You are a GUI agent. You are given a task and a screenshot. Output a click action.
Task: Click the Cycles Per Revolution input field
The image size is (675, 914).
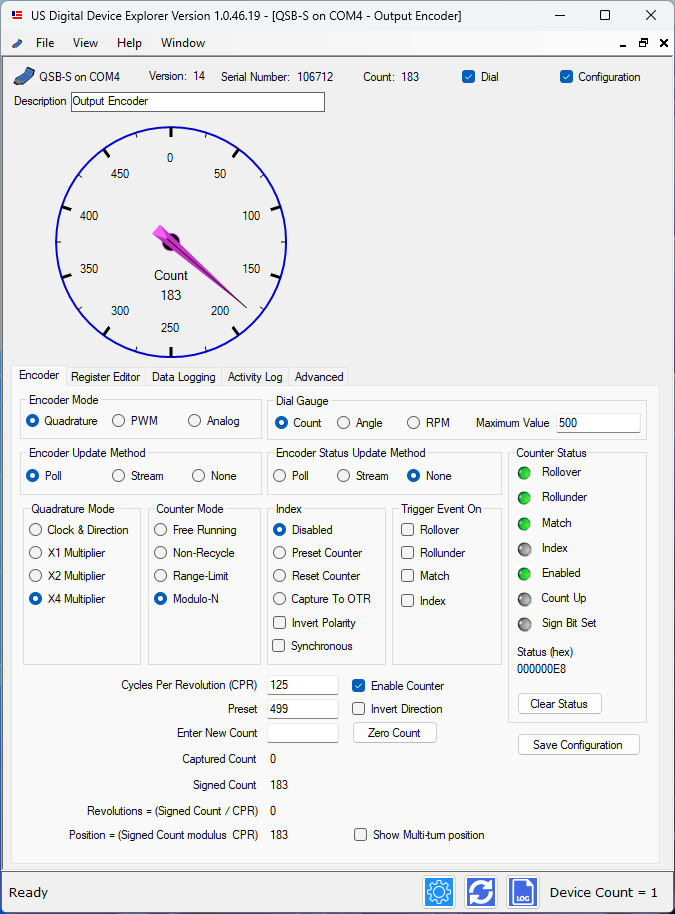(302, 685)
